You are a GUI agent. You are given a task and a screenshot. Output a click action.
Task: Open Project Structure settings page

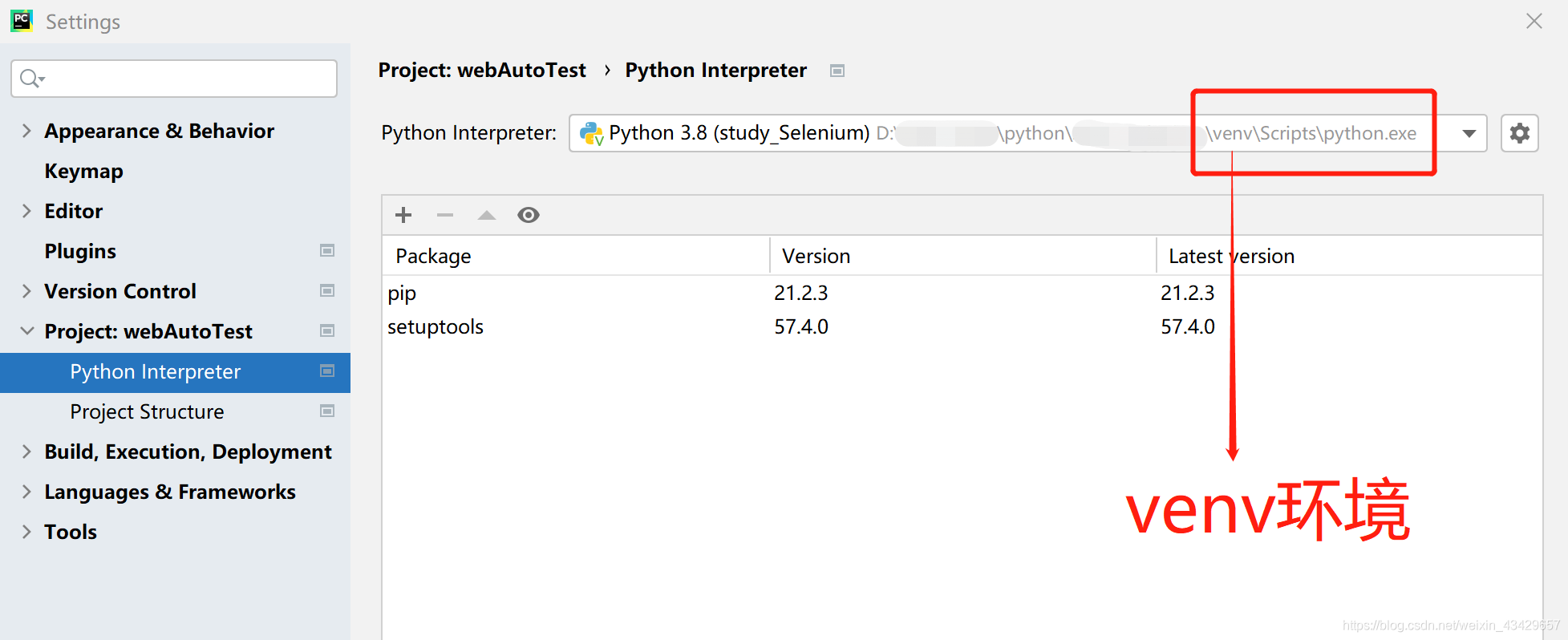click(x=147, y=411)
